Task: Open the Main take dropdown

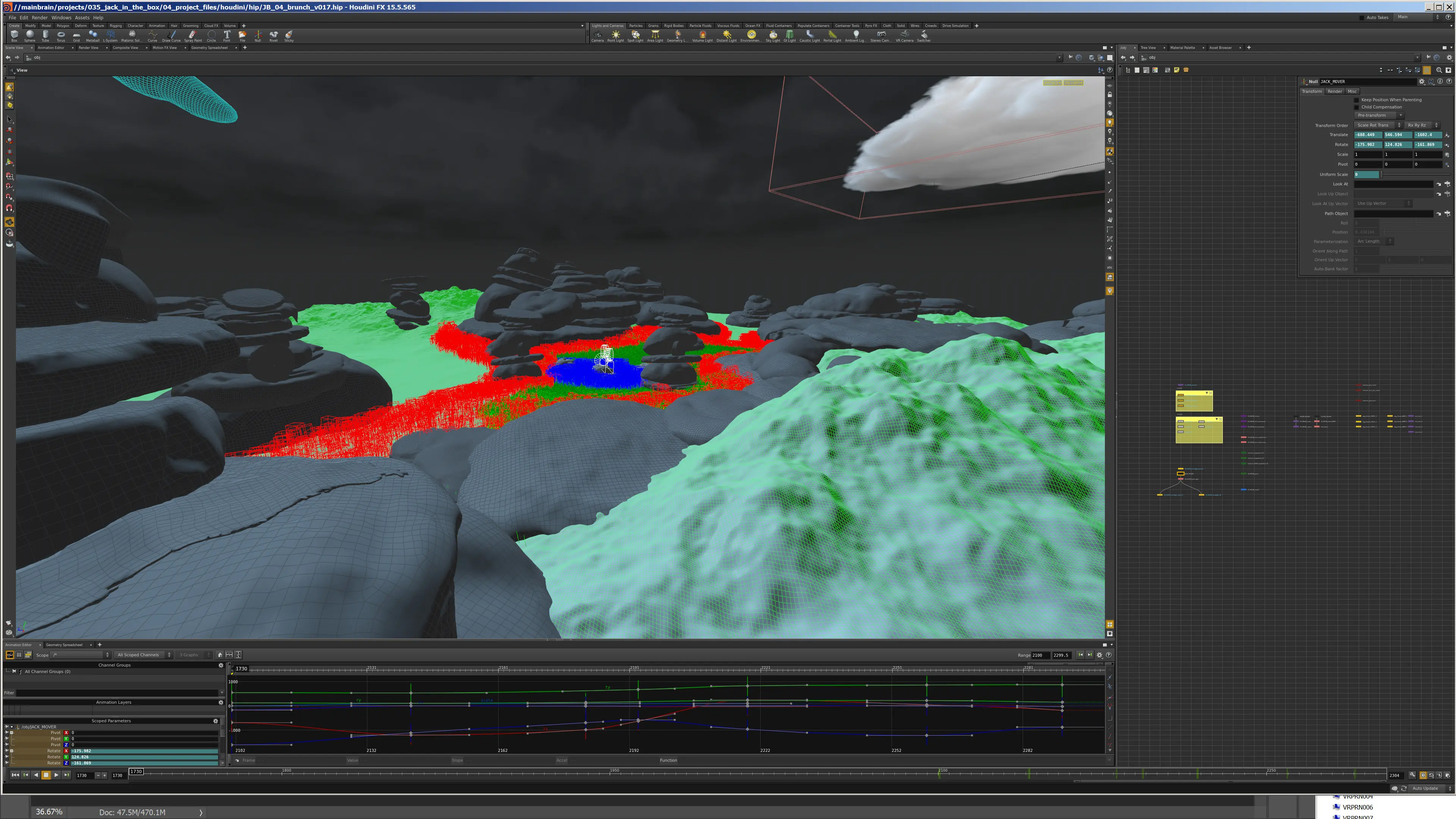Action: pos(1418,17)
